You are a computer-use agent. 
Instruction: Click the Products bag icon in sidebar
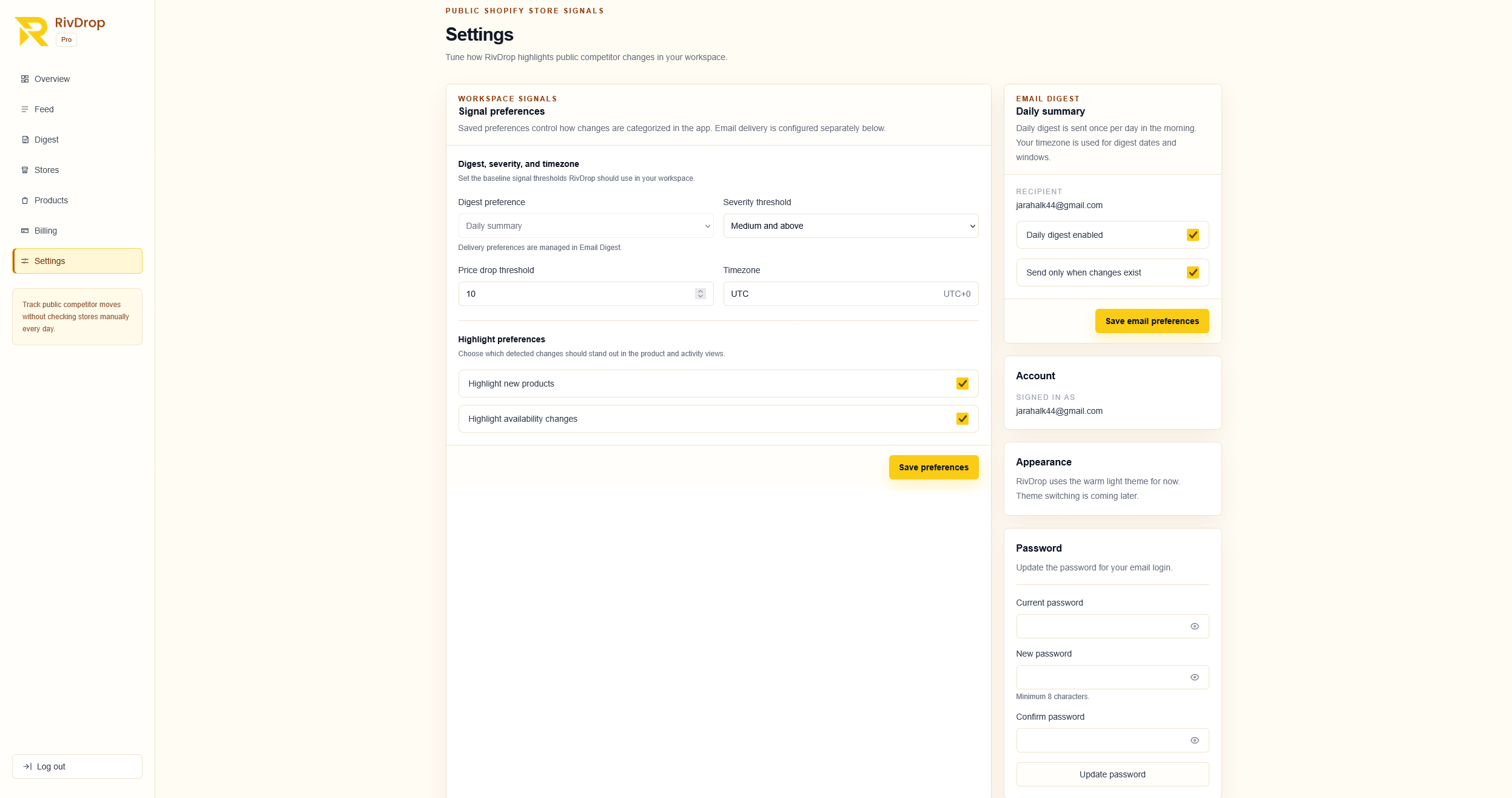(25, 200)
